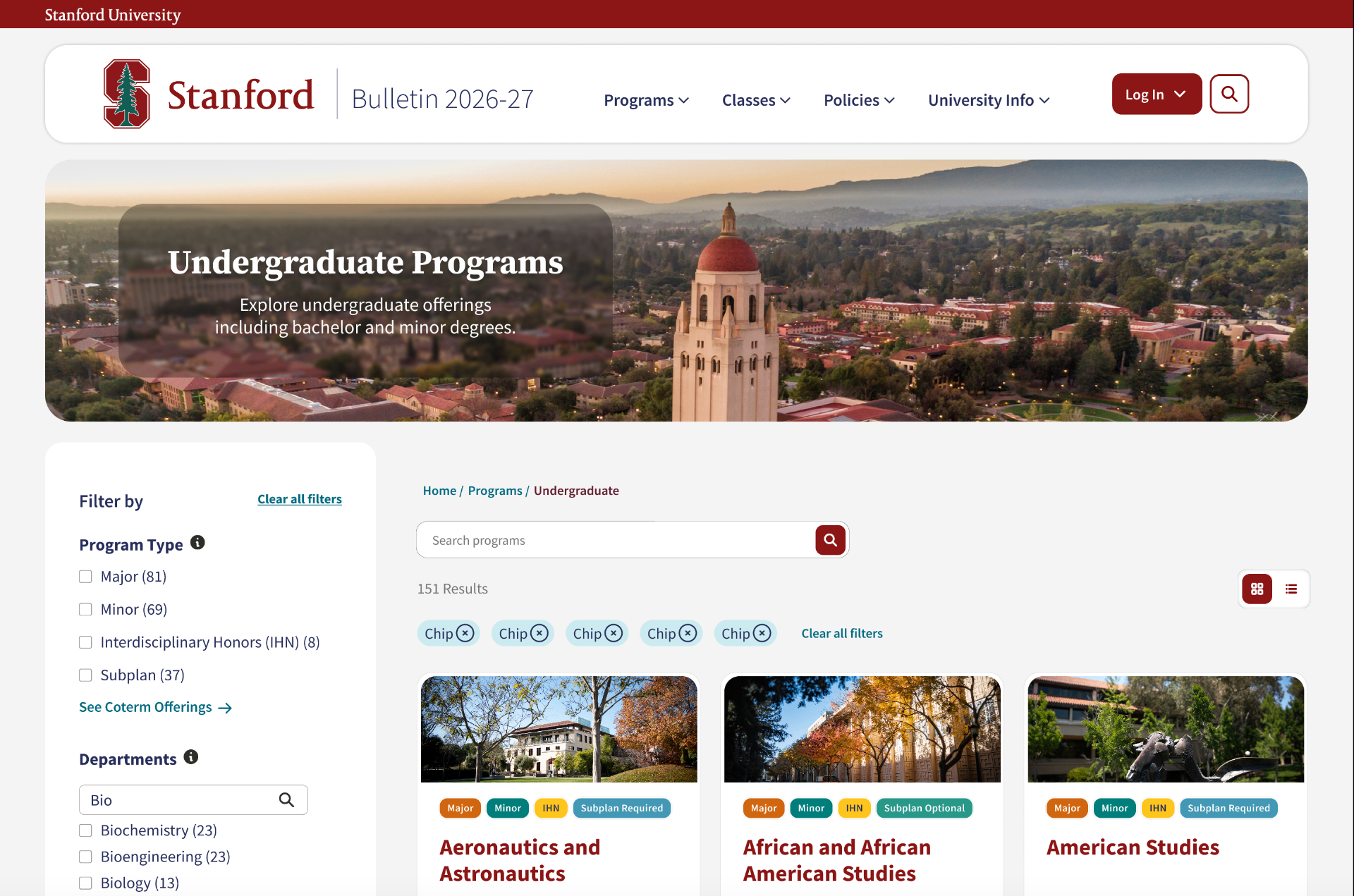This screenshot has width=1354, height=896.
Task: Open the Log In dropdown
Action: point(1157,94)
